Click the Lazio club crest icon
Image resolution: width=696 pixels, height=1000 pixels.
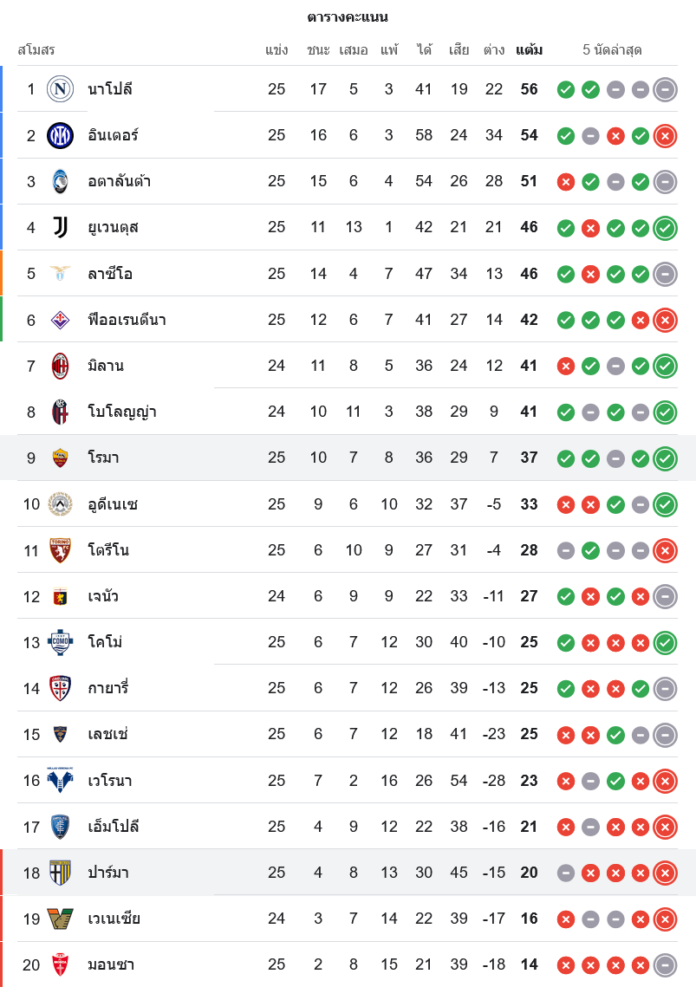(61, 273)
